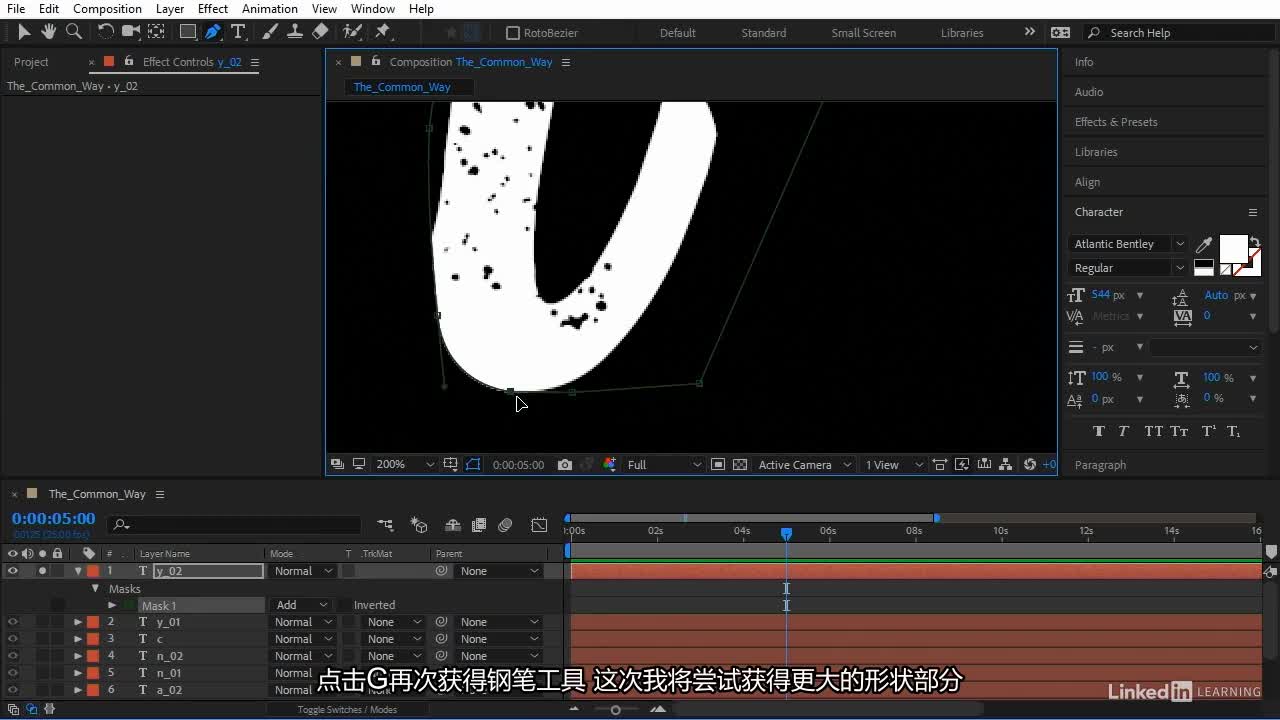1280x720 pixels.
Task: Open the Composition menu
Action: [x=107, y=9]
